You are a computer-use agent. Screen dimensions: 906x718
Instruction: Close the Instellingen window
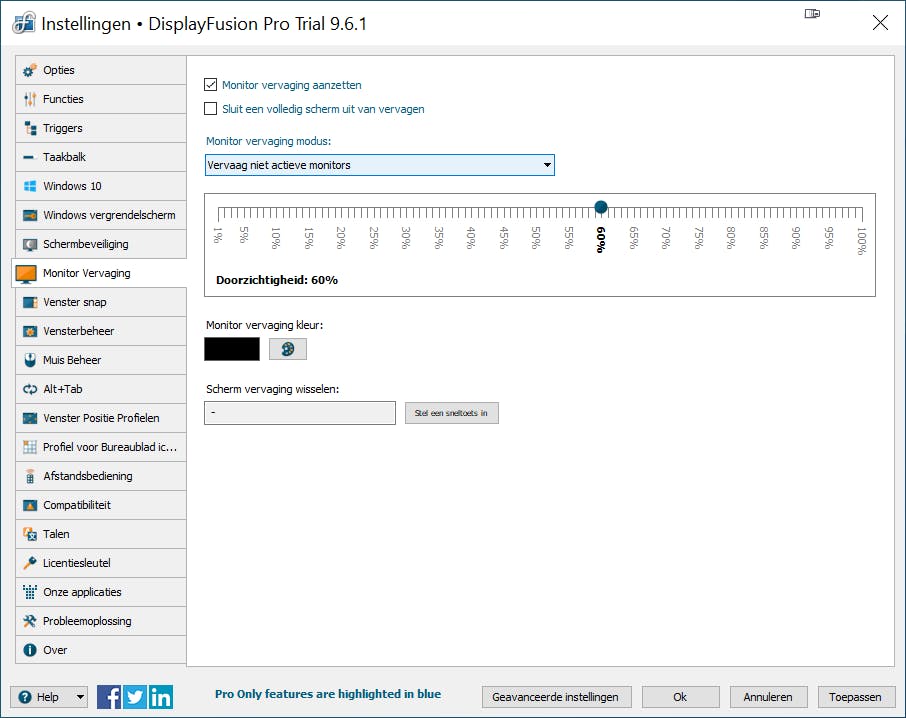point(880,23)
